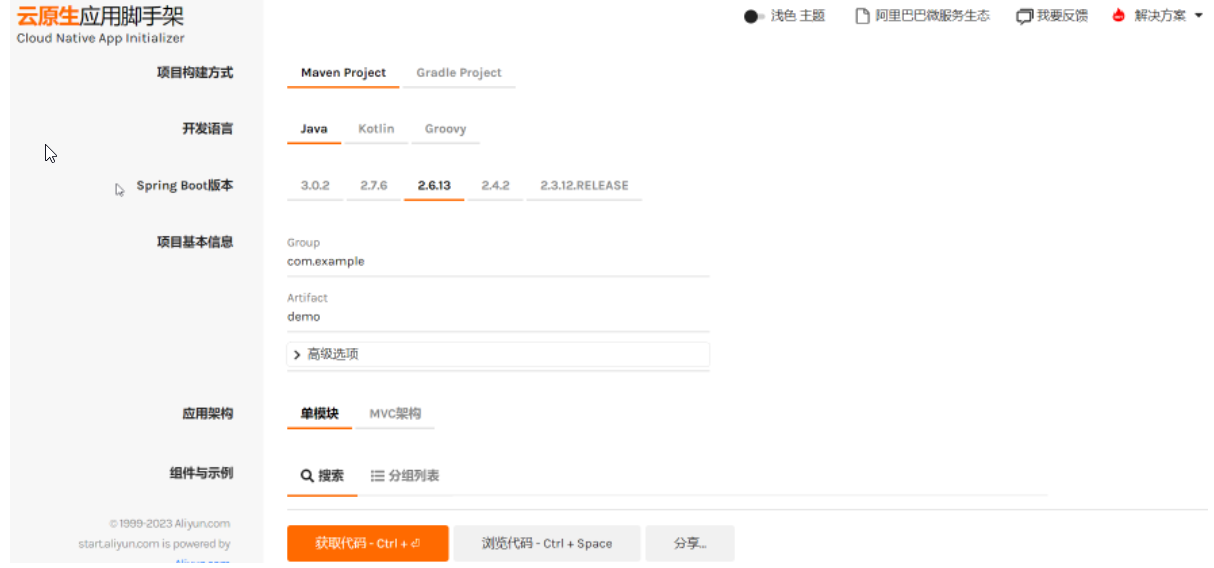The image size is (1214, 568).
Task: Click the 组件与示例 label
Action: [x=201, y=473]
